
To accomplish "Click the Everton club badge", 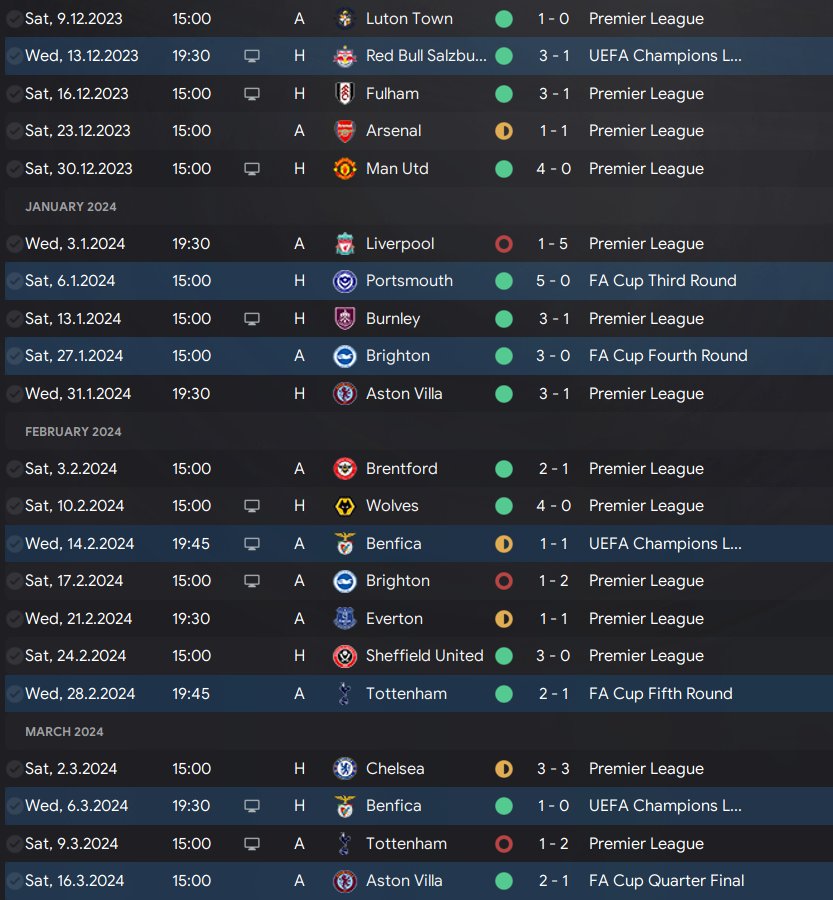I will [x=344, y=619].
